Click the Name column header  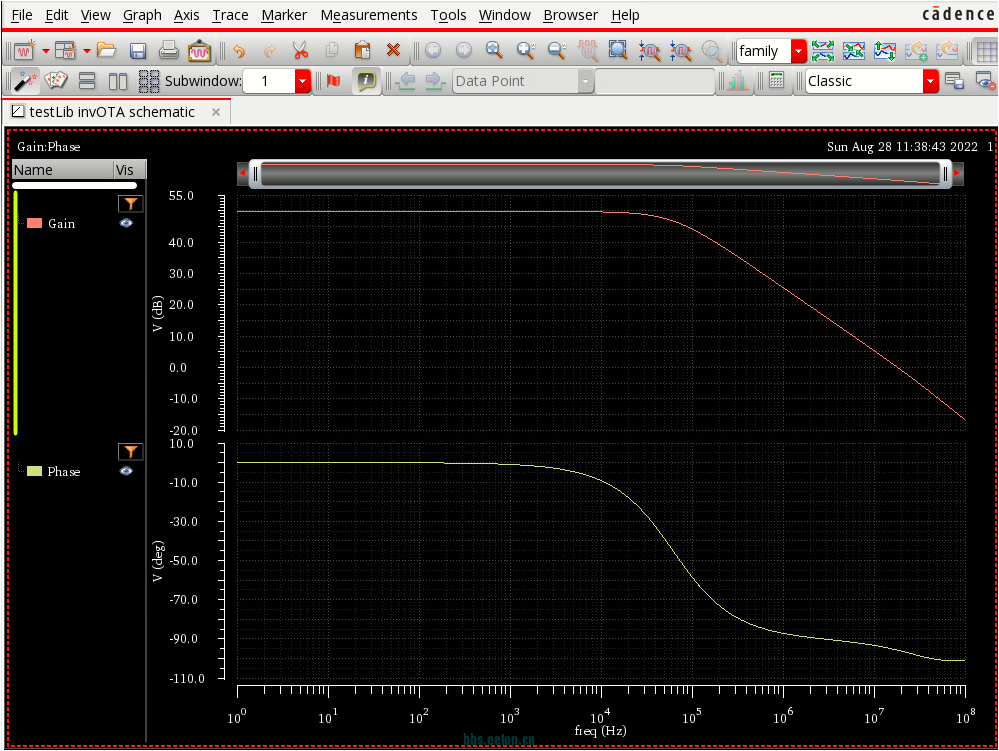pos(62,169)
